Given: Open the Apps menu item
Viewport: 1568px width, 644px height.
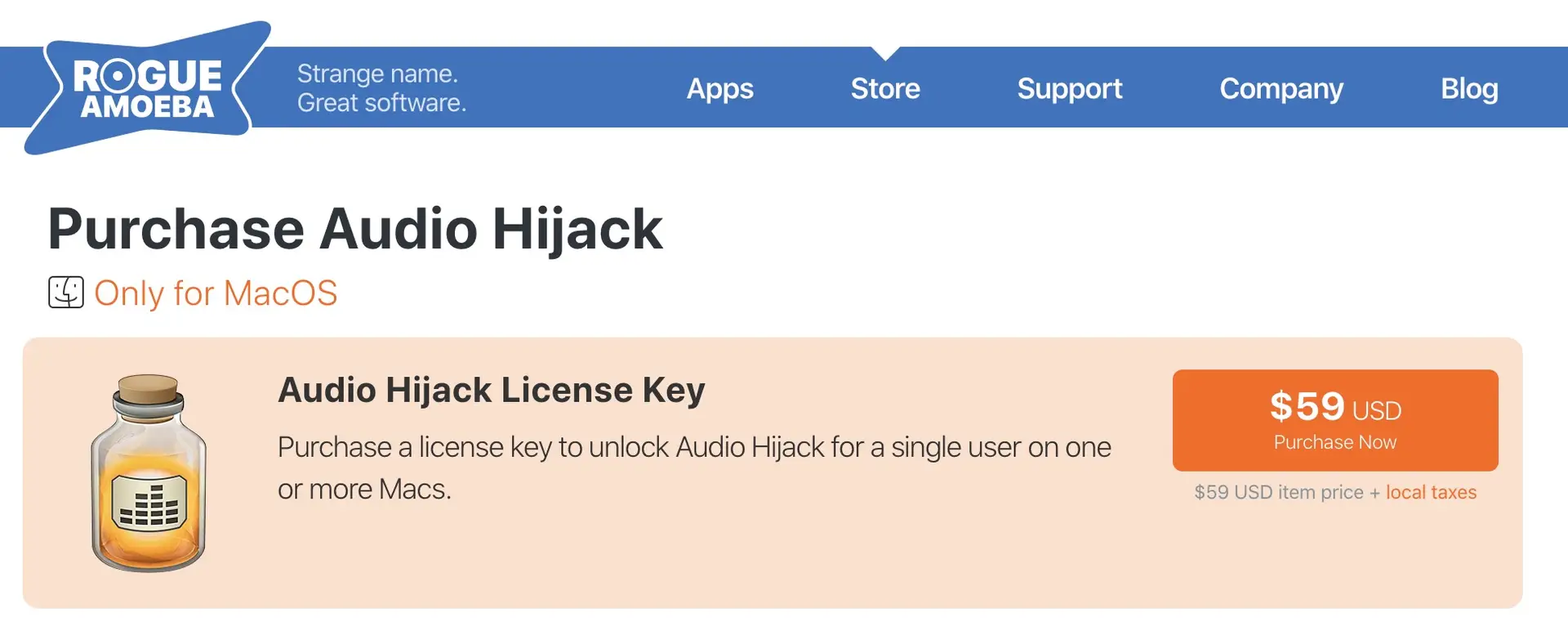Looking at the screenshot, I should point(719,89).
